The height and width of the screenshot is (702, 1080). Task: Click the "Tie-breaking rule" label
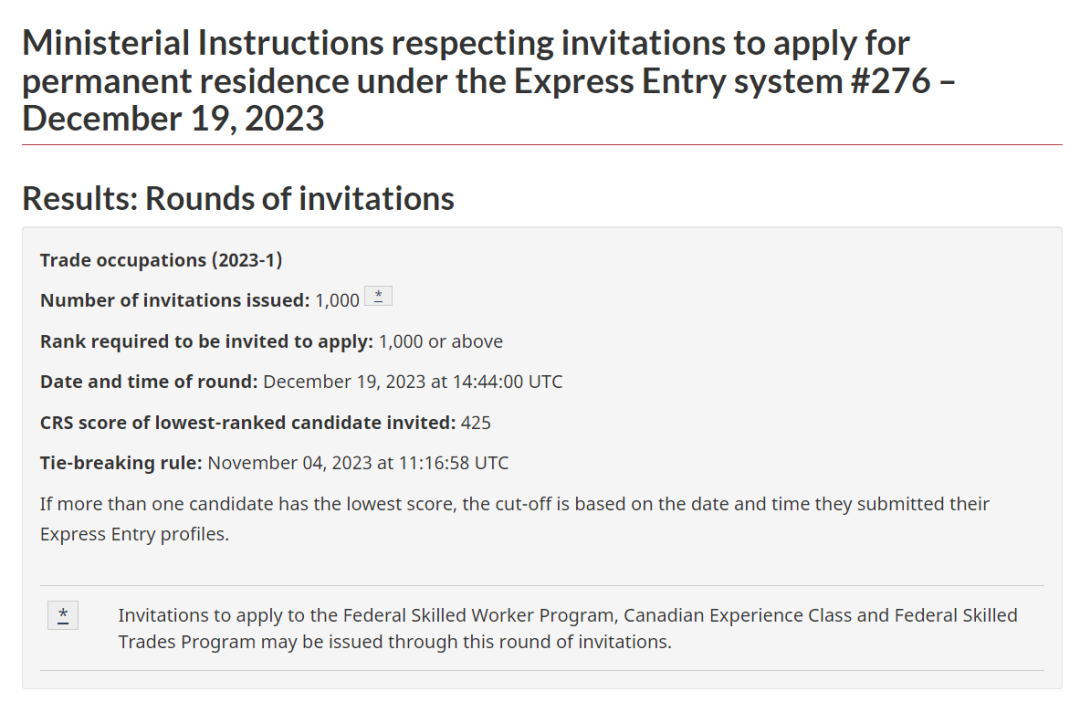point(121,463)
